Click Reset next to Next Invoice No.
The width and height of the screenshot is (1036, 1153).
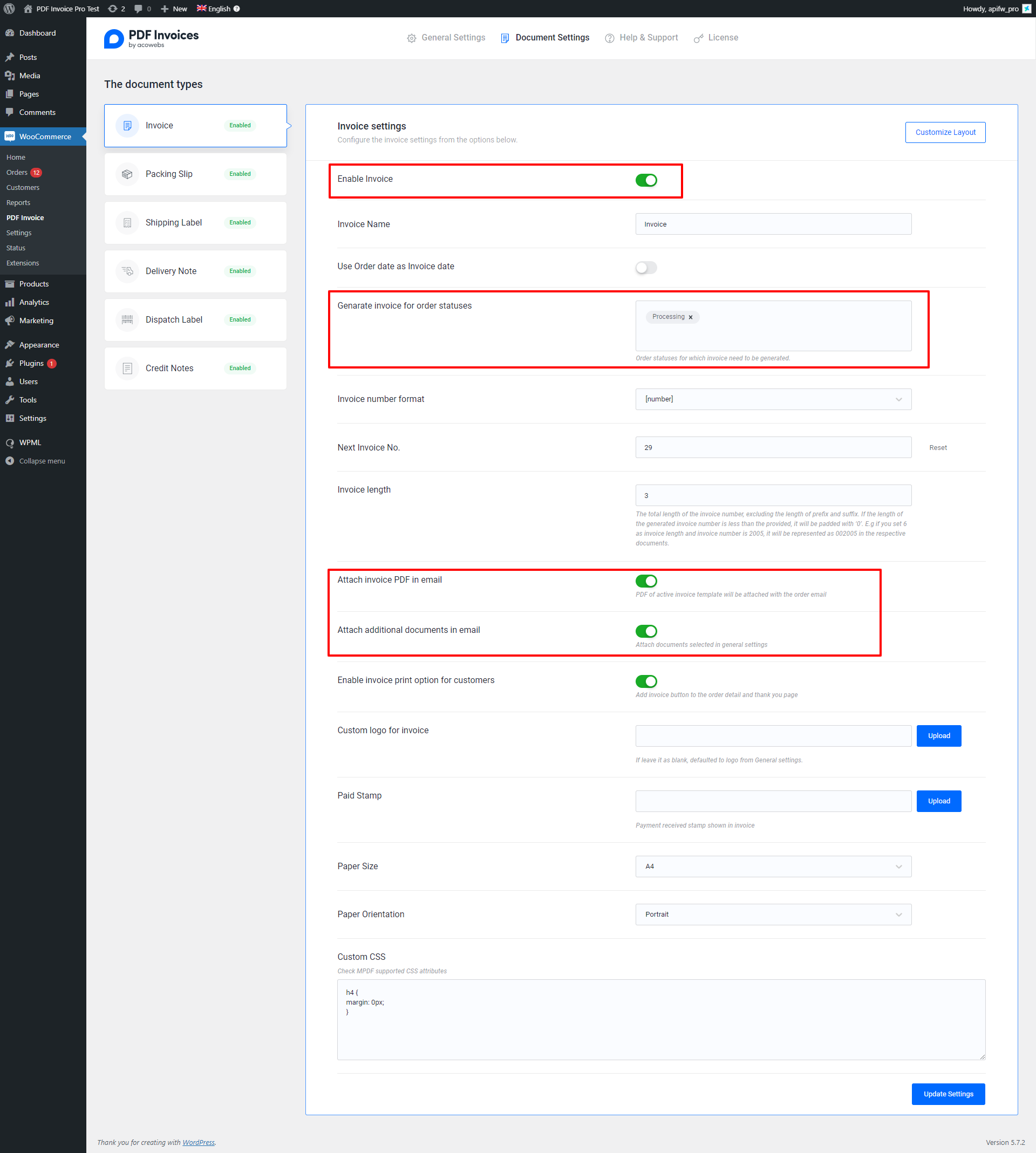point(937,448)
